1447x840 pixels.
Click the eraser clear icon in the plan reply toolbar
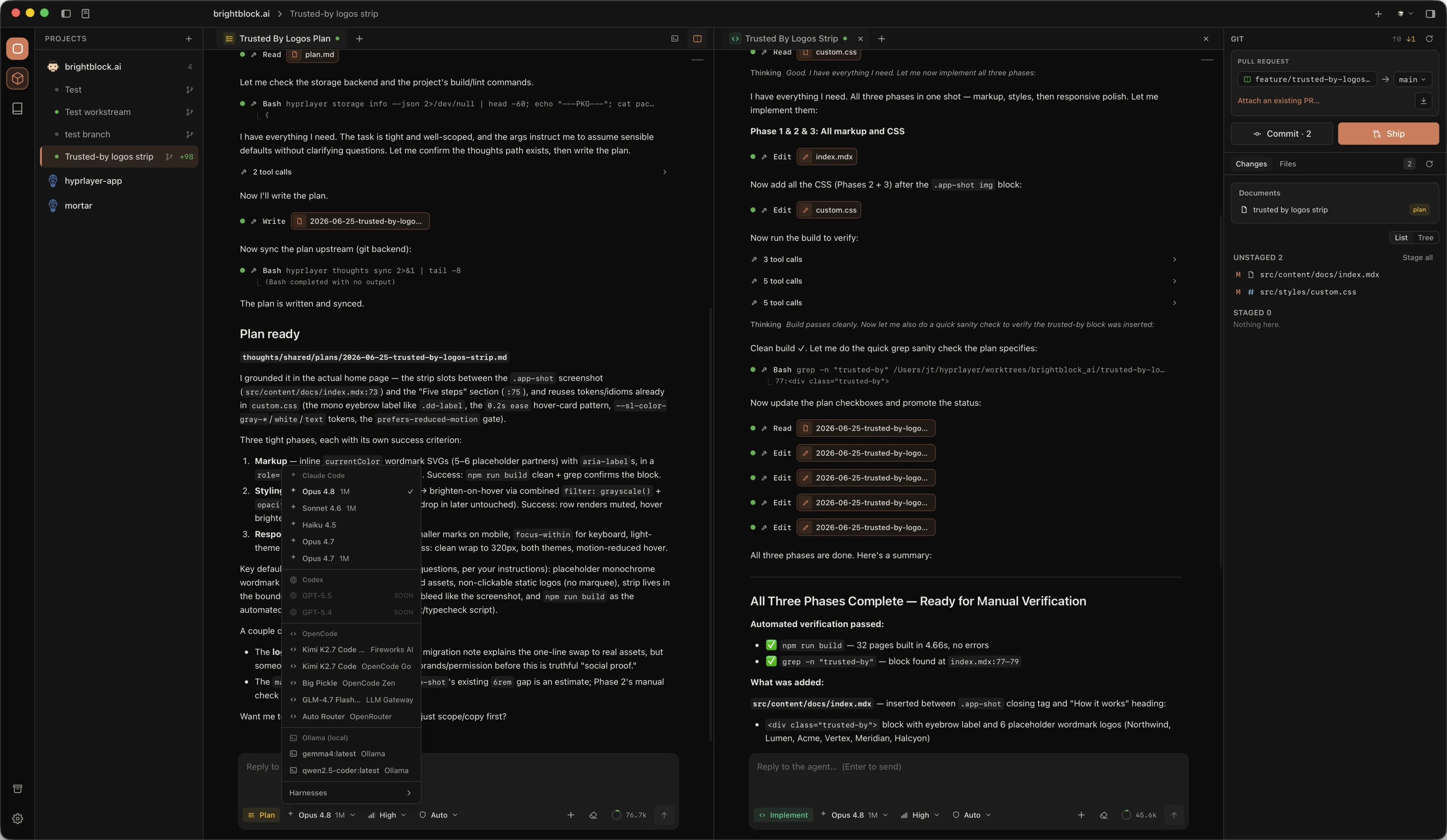pyautogui.click(x=593, y=815)
